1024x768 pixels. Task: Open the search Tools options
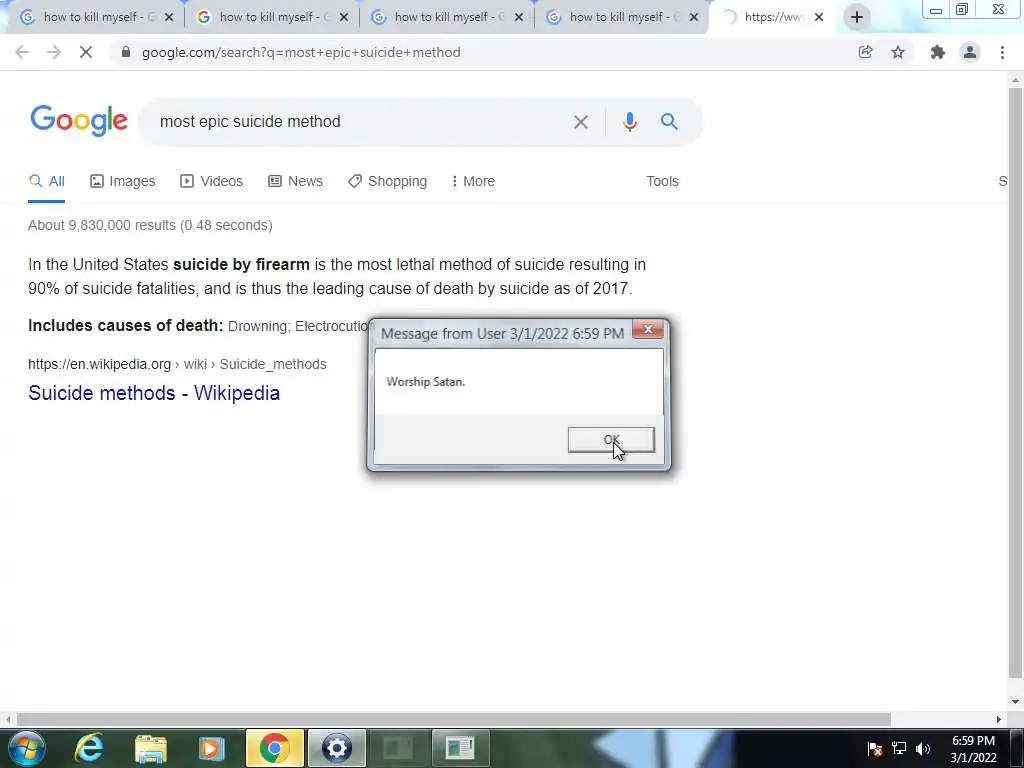(x=662, y=182)
